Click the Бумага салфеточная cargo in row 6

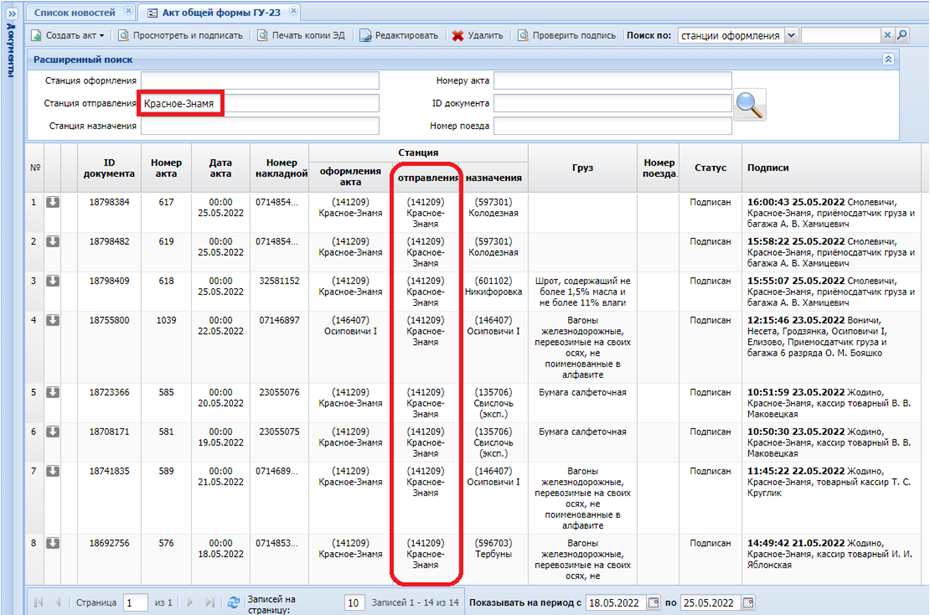click(x=582, y=432)
